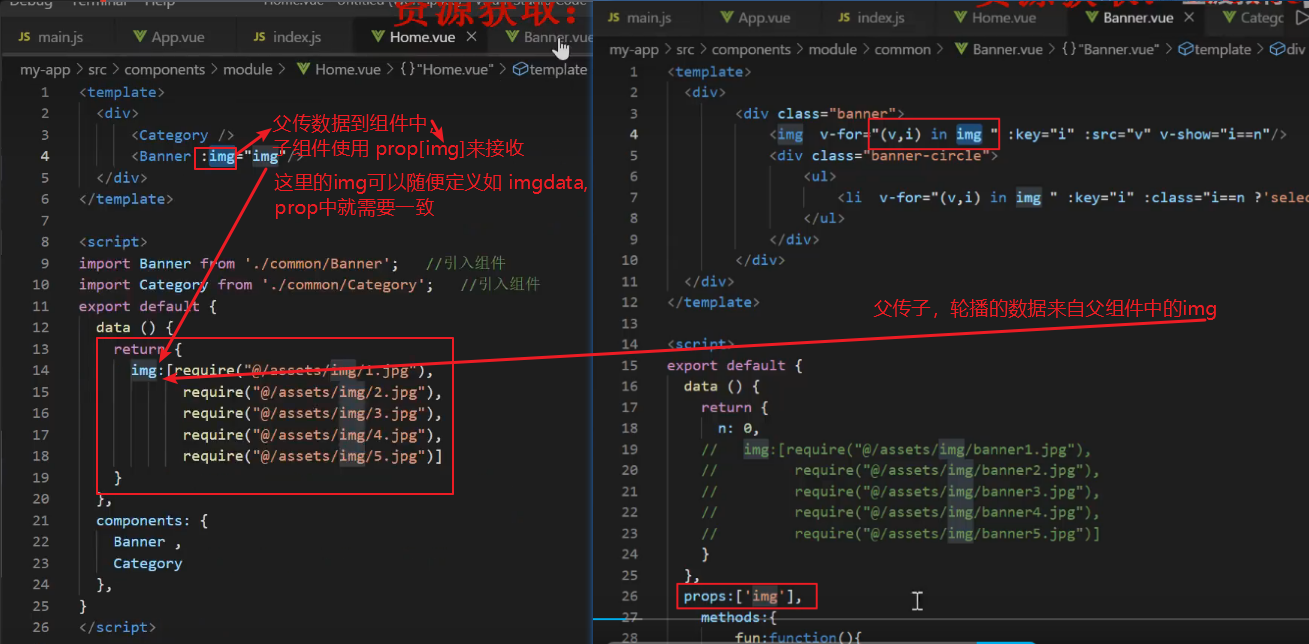This screenshot has width=1309, height=644.
Task: Open src breadcrumb in right editor
Action: tap(685, 49)
